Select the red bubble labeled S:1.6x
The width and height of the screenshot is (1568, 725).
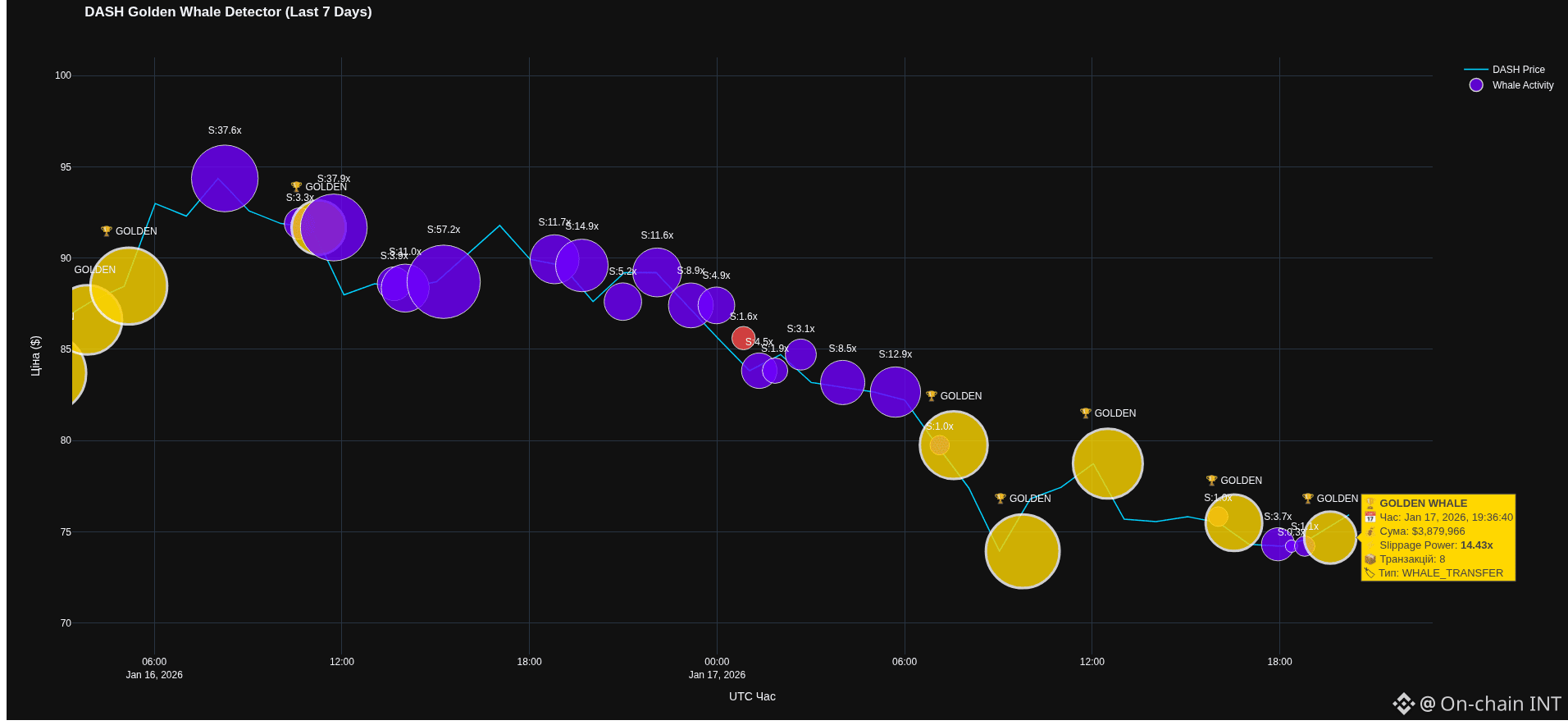743,338
